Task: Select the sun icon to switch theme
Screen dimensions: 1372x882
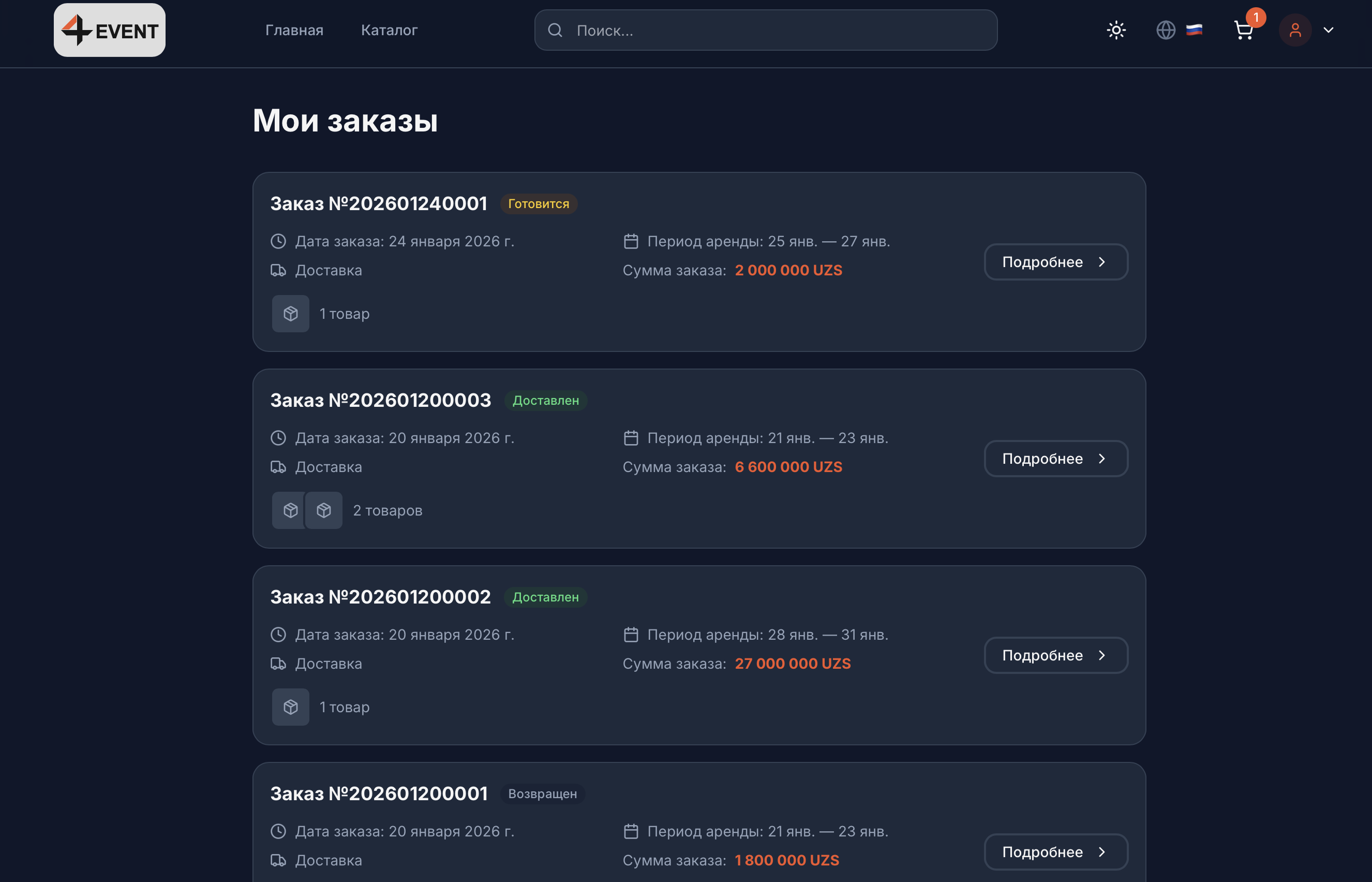Action: (x=1116, y=30)
